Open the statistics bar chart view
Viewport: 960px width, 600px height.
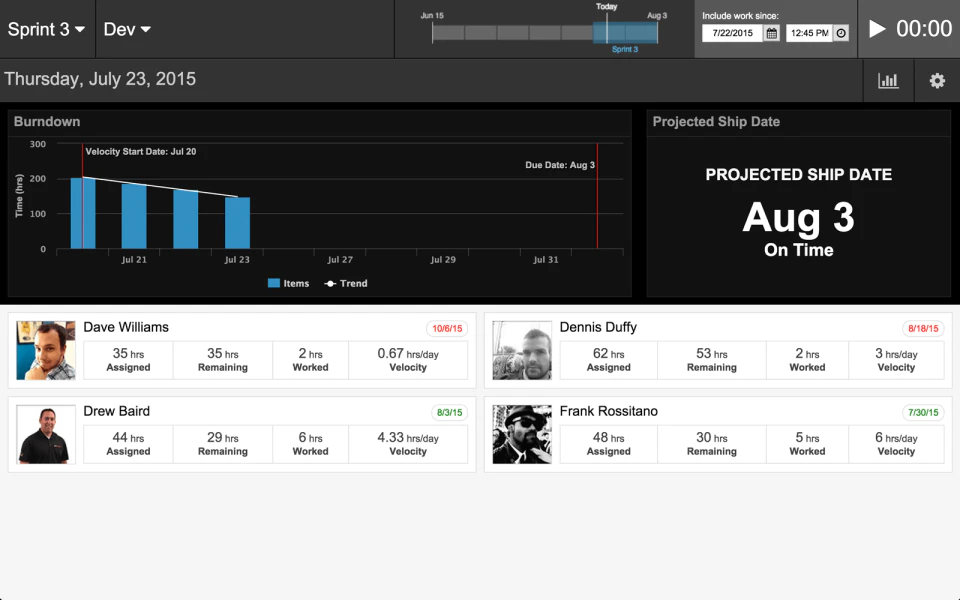point(888,80)
